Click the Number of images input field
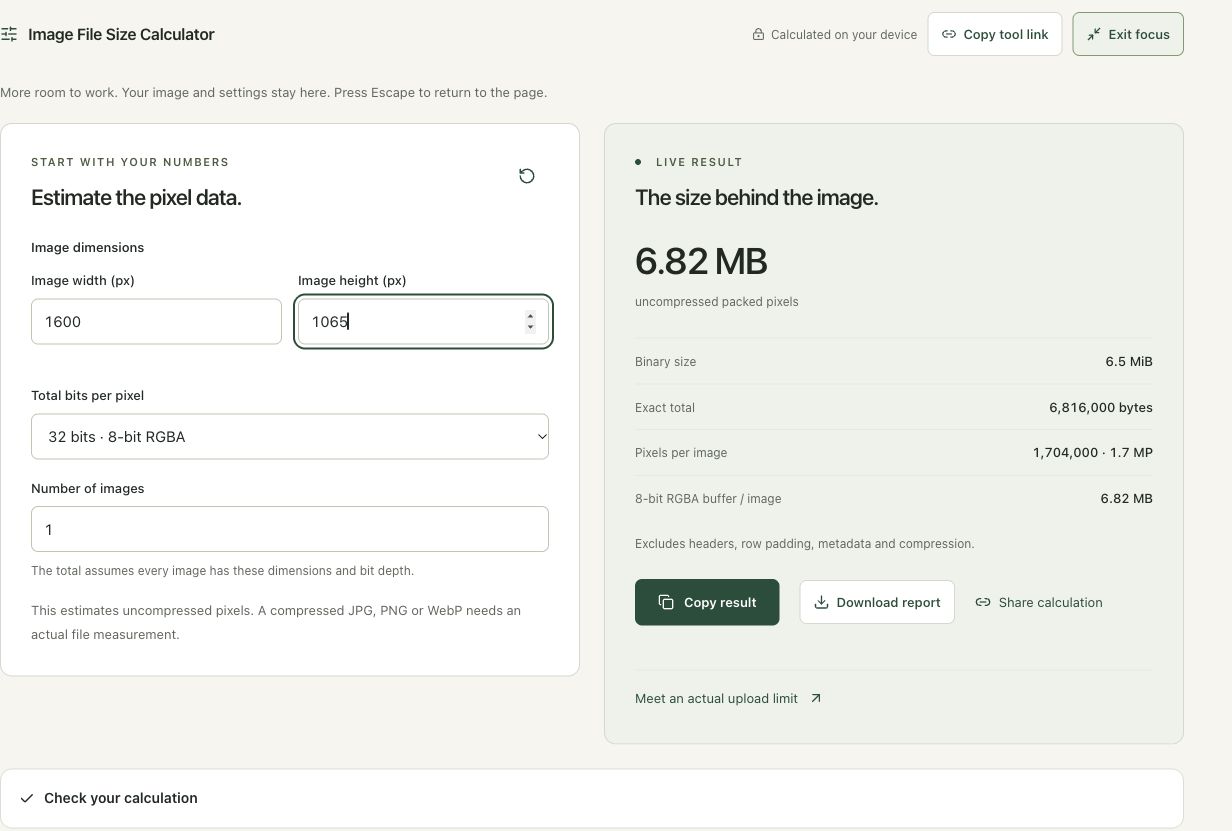Image resolution: width=1232 pixels, height=831 pixels. (290, 529)
